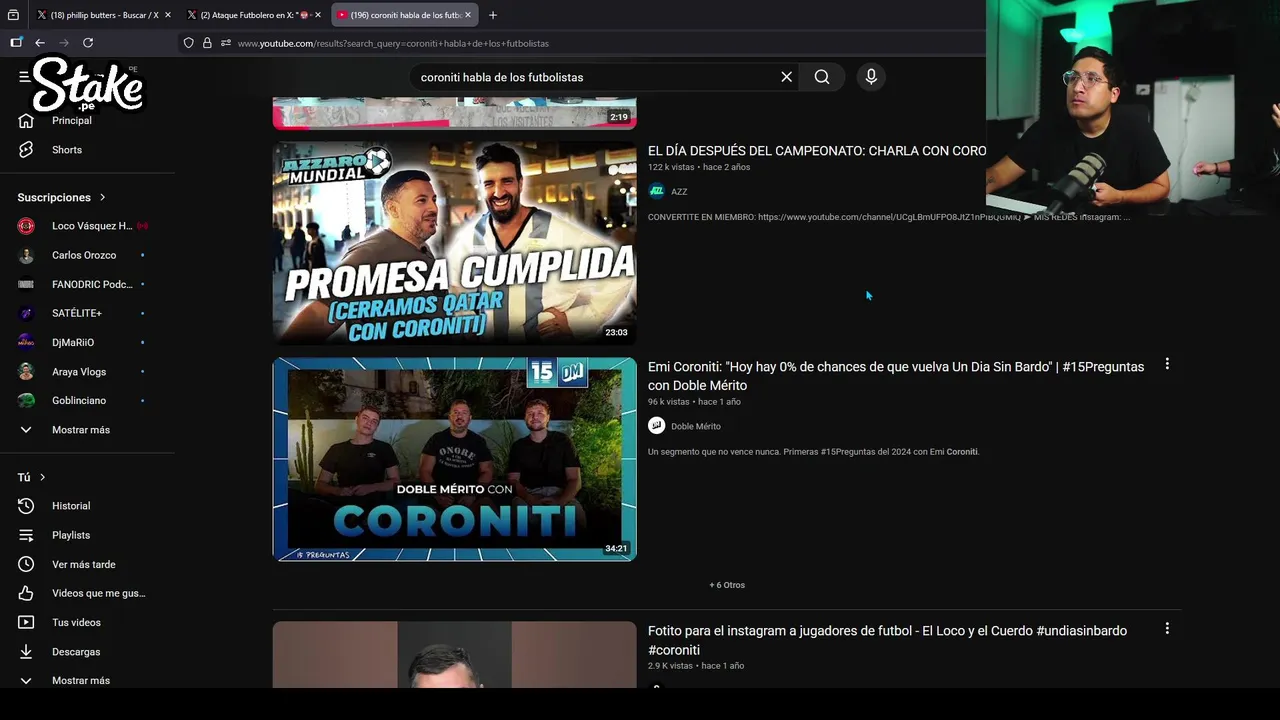This screenshot has height=720, width=1280.
Task: Open the Playlists icon
Action: tap(26, 535)
